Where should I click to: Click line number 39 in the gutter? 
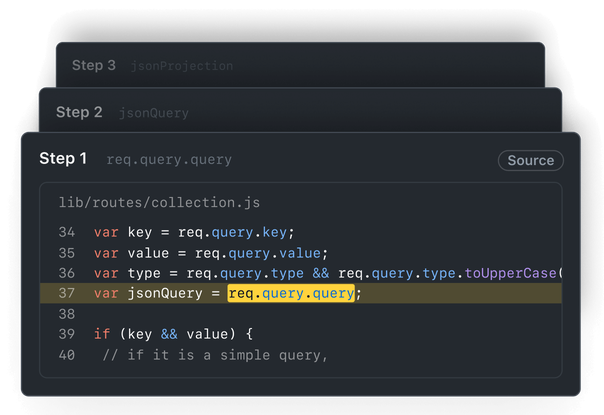(67, 334)
